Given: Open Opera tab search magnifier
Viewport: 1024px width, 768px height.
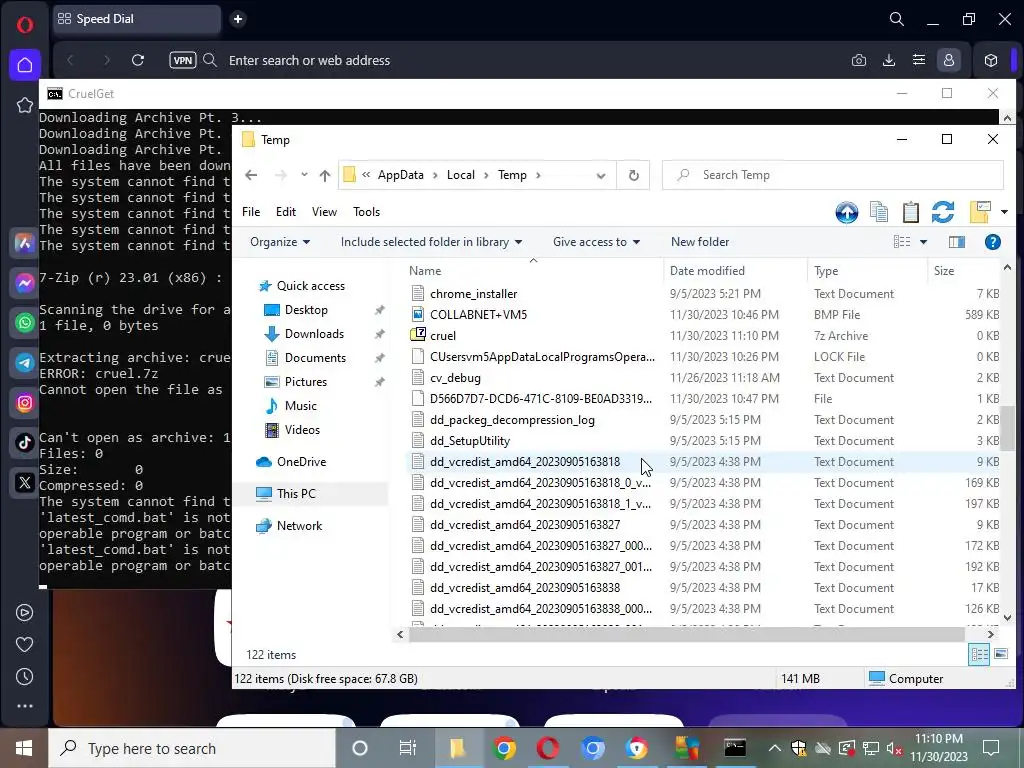Looking at the screenshot, I should point(897,19).
